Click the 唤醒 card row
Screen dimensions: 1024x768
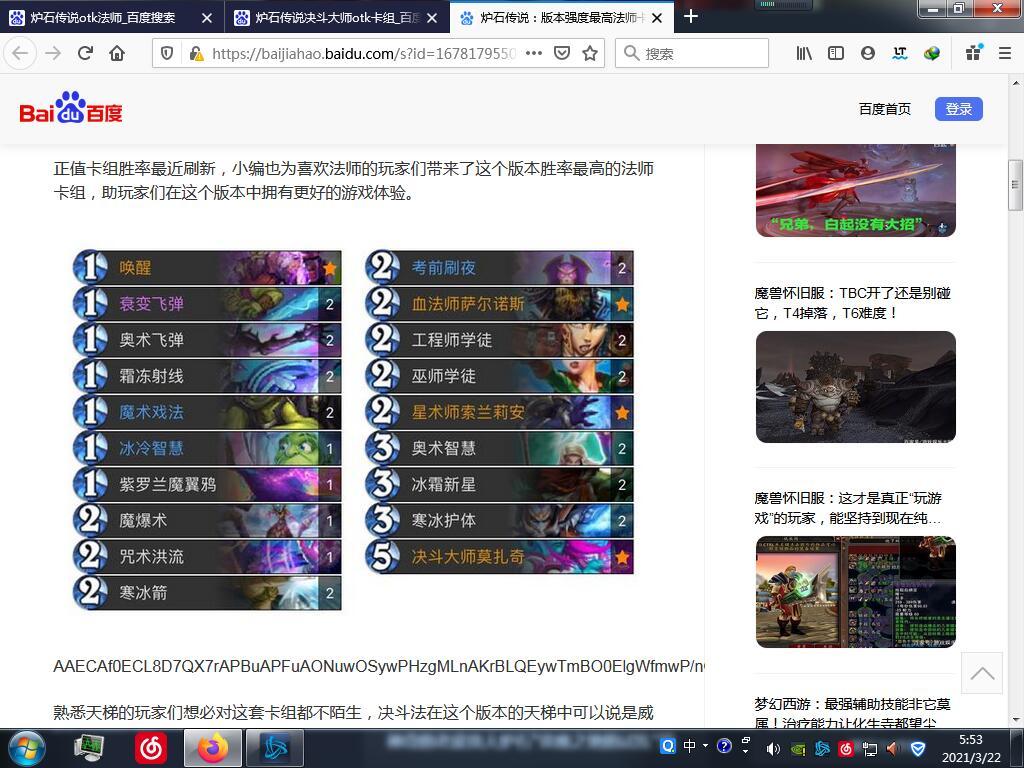coord(207,268)
